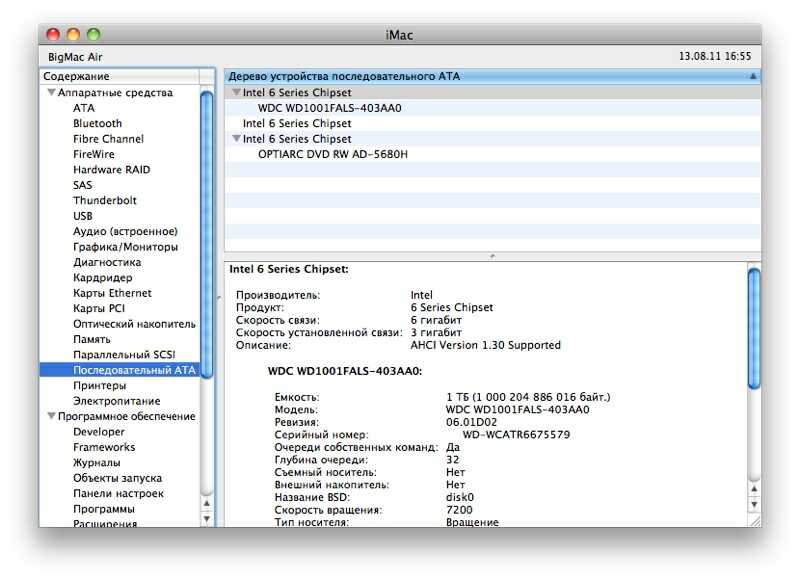
Task: Click the details pane vertical scrollbar
Action: 754,330
